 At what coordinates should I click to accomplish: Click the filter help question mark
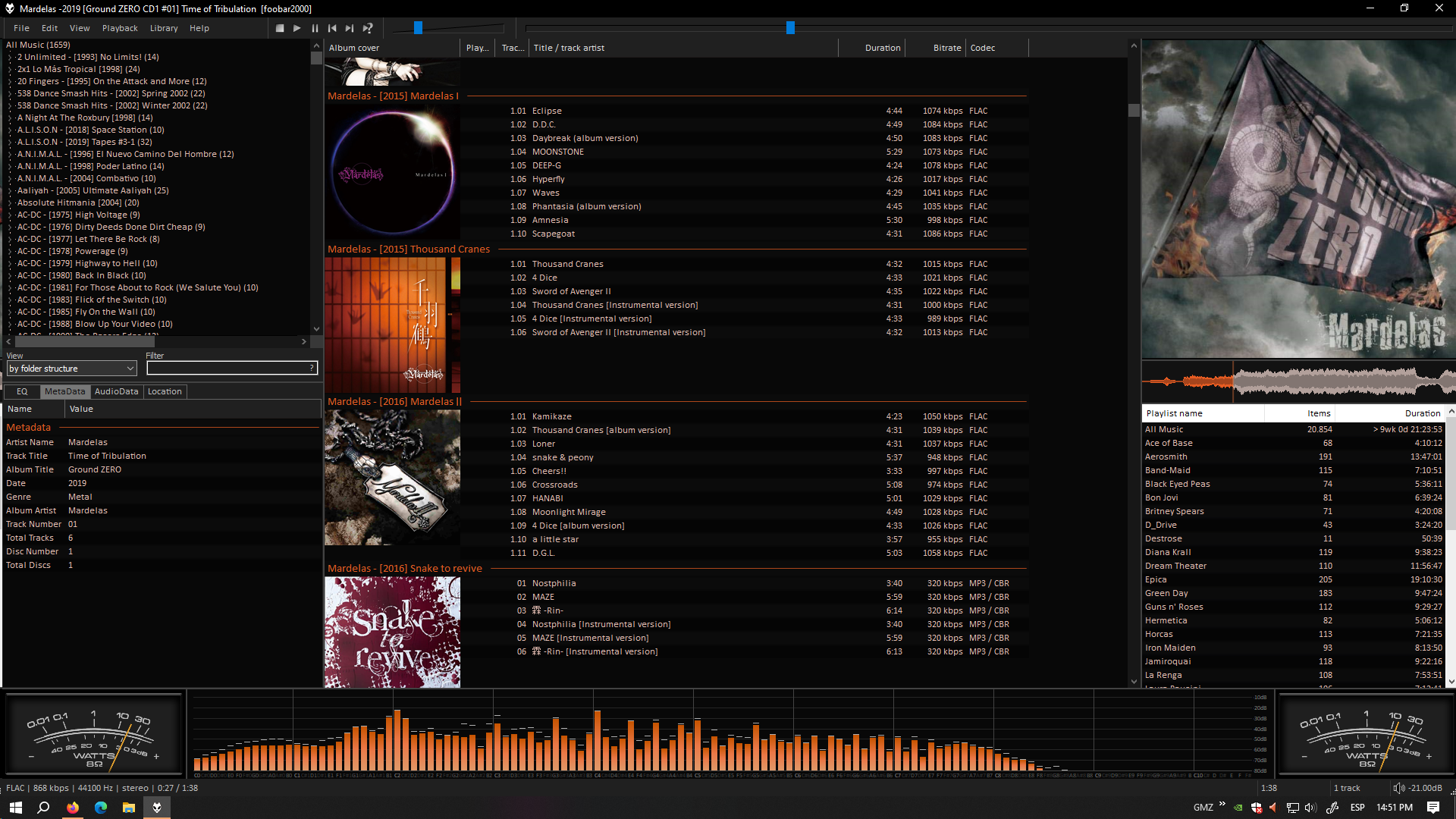pyautogui.click(x=312, y=368)
